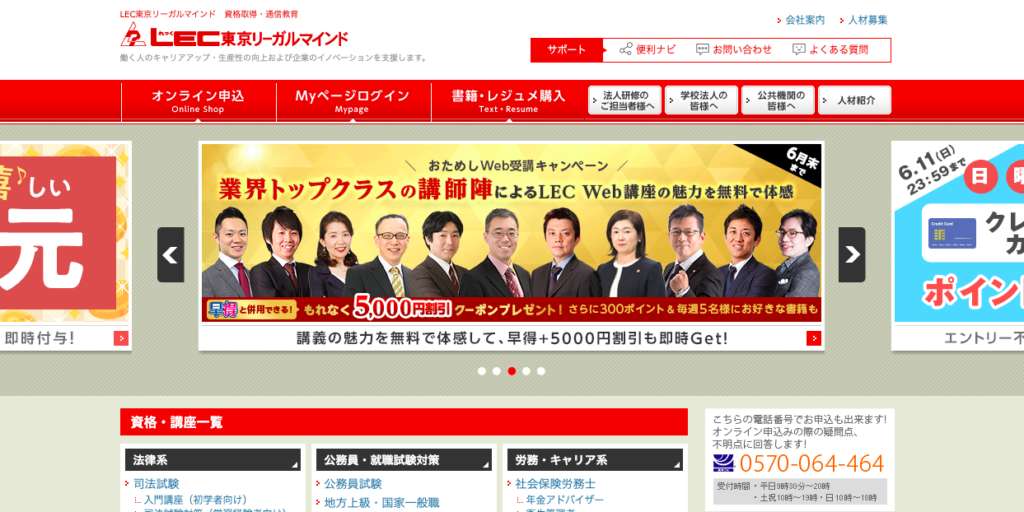Click 法人研修のご担当者様へ button

[625, 101]
